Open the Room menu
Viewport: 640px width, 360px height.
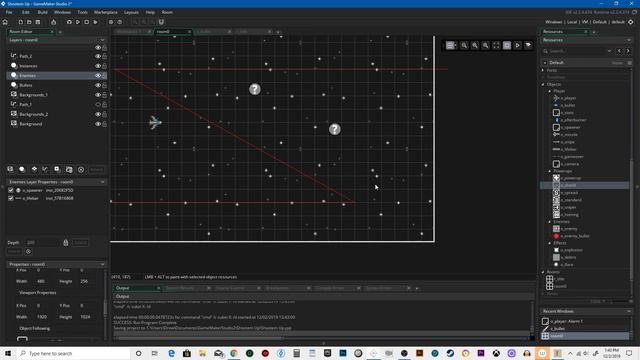(167, 12)
